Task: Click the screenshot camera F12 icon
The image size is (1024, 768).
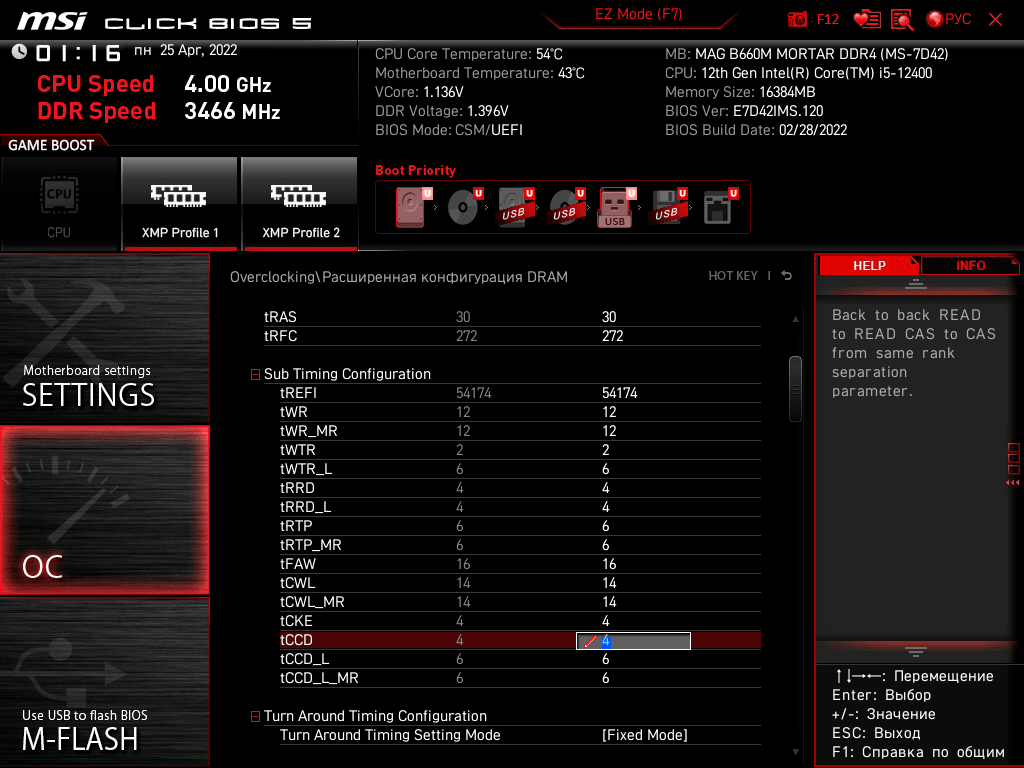Action: [812, 20]
